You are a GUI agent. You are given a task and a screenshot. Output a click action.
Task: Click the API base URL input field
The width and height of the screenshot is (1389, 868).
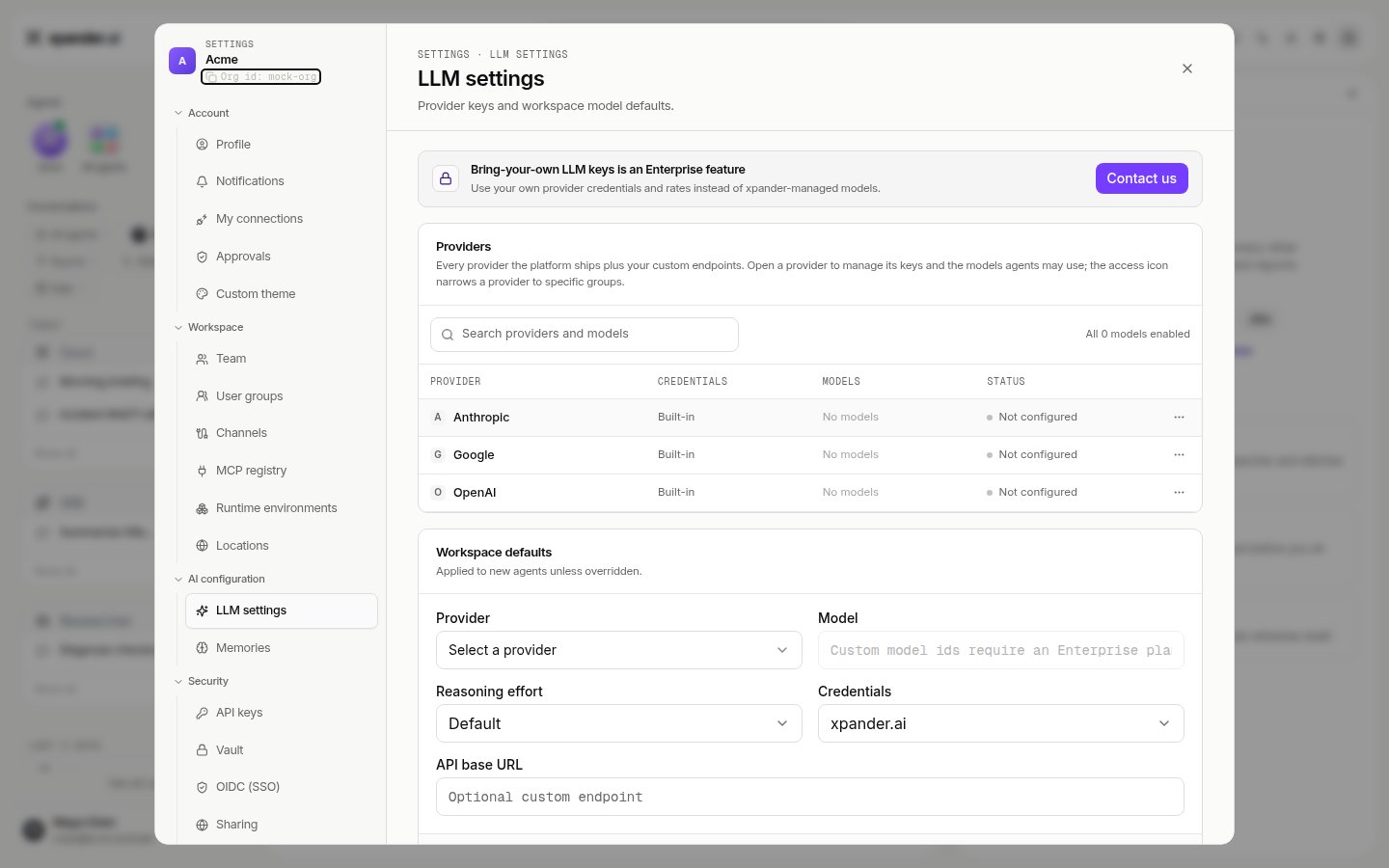(810, 797)
